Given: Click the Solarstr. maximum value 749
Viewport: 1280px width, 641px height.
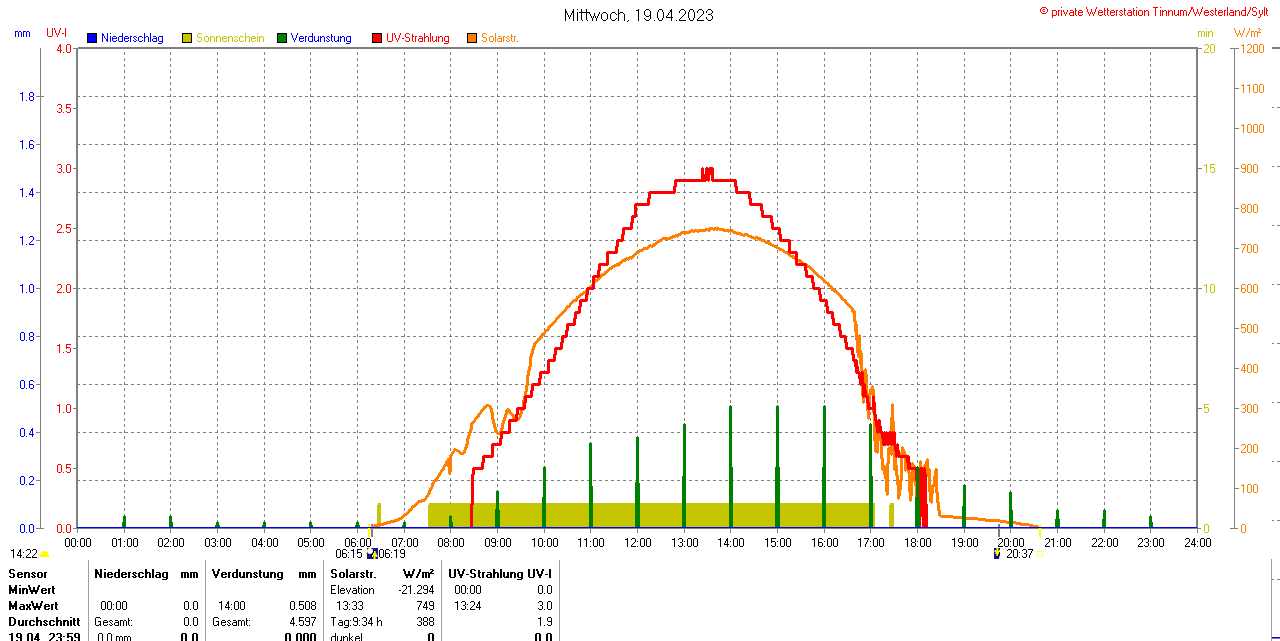Looking at the screenshot, I should [x=425, y=606].
